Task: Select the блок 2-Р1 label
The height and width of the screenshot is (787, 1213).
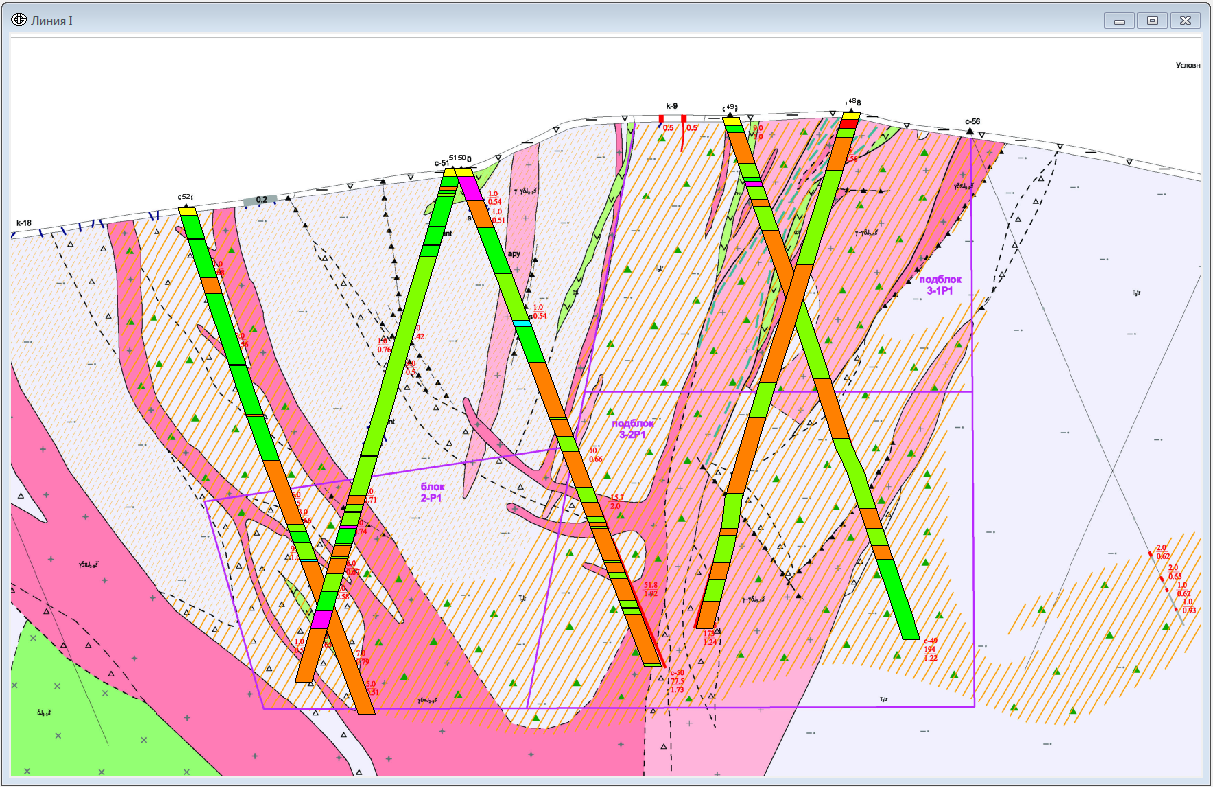Action: [x=433, y=491]
